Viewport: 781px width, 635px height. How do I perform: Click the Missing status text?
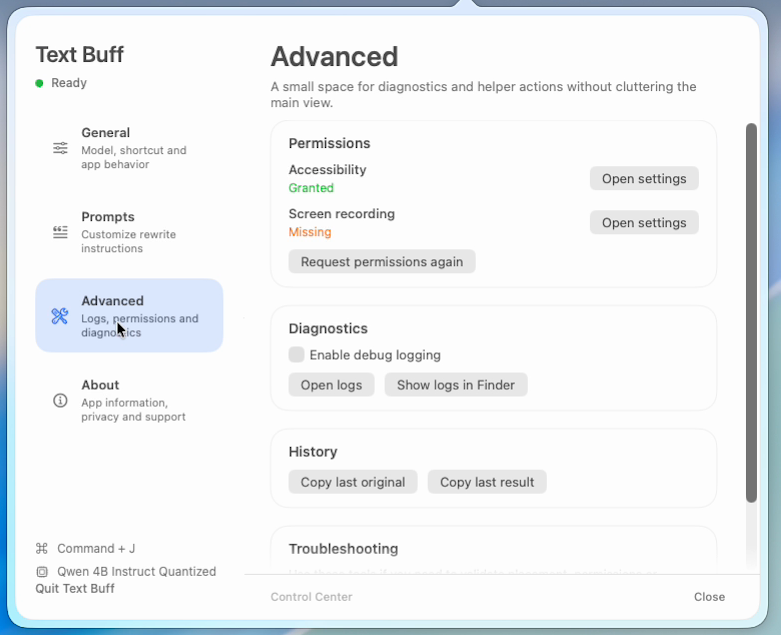[310, 232]
